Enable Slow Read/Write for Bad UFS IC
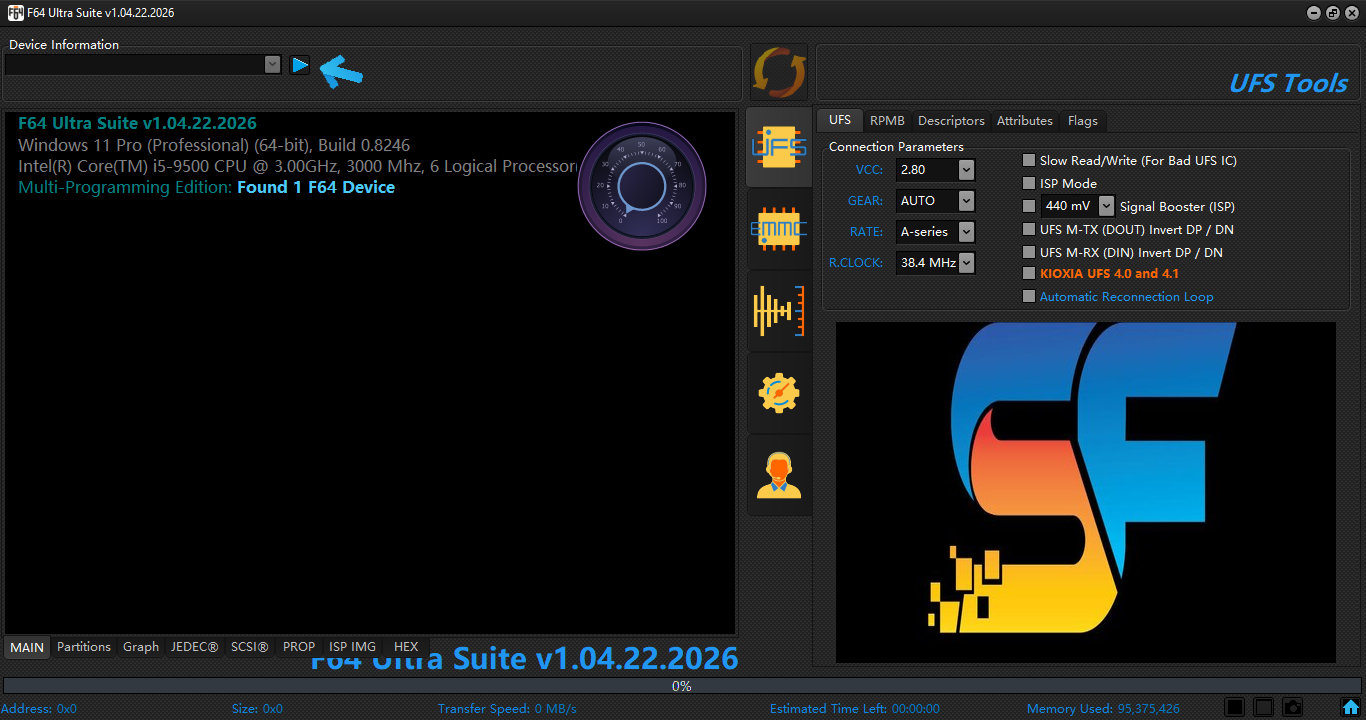Image resolution: width=1366 pixels, height=720 pixels. tap(1029, 160)
